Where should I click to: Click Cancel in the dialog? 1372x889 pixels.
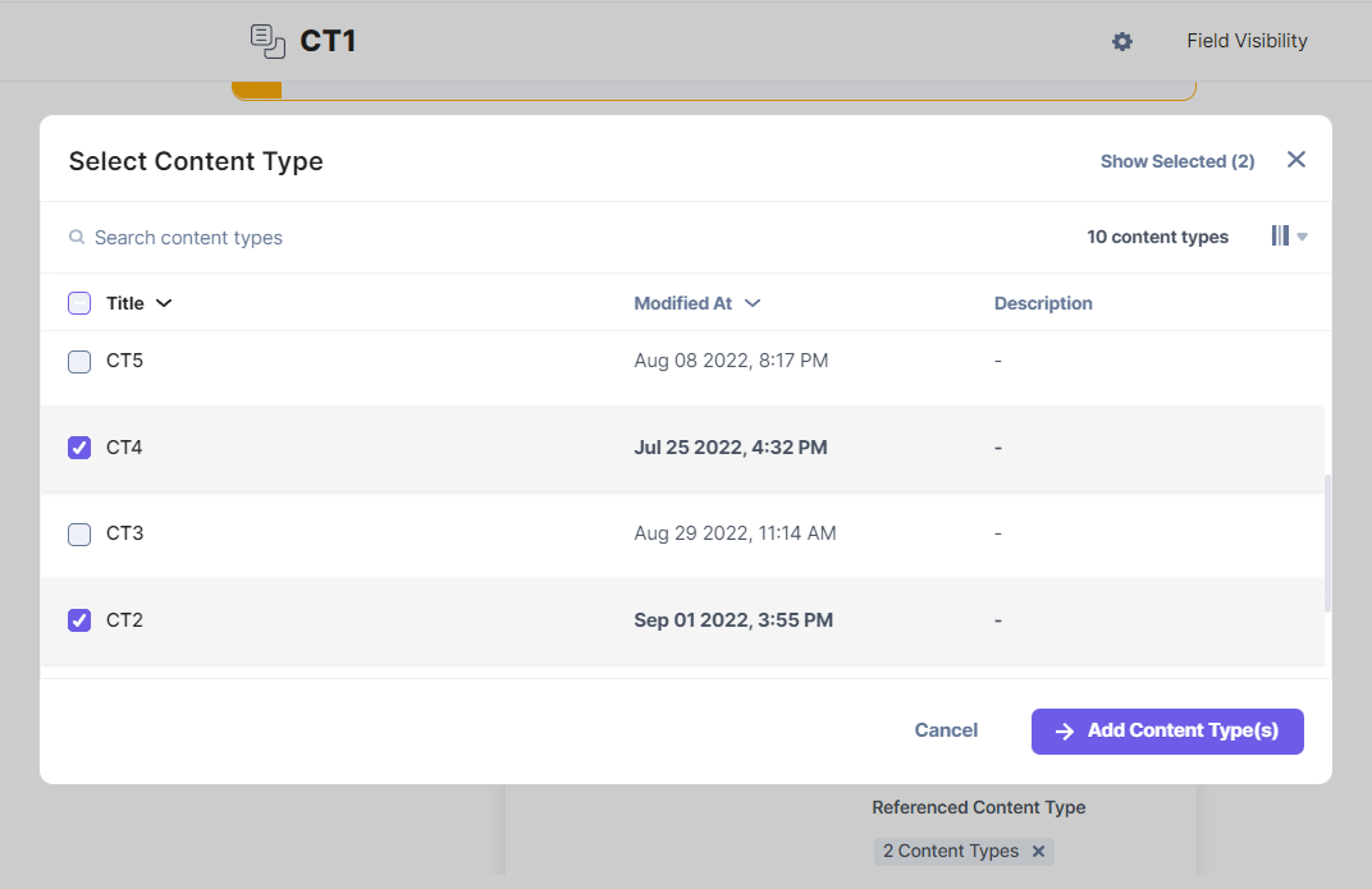pos(946,730)
